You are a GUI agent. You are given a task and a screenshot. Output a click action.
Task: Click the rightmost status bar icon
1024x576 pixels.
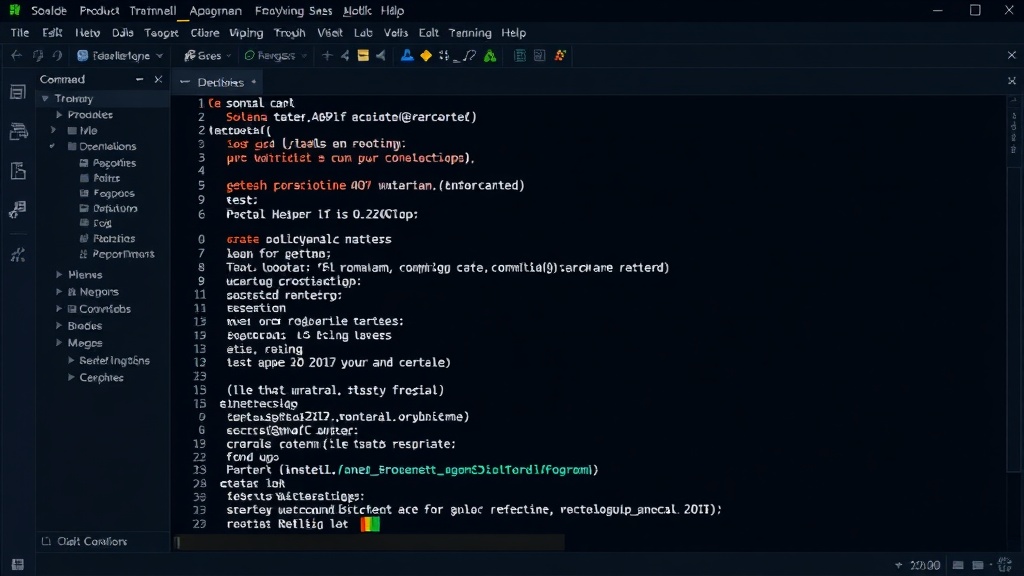(x=1005, y=564)
